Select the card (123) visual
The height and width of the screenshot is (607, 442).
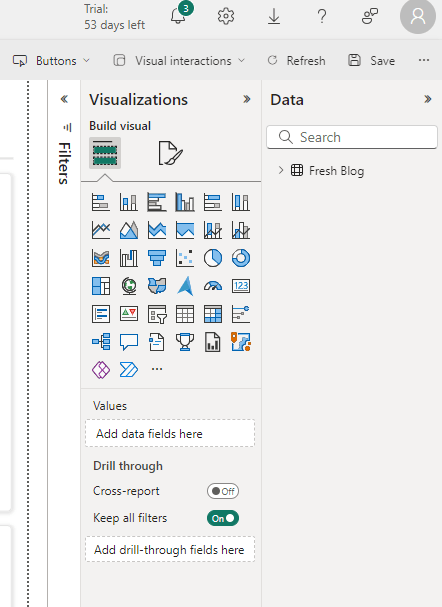click(241, 286)
